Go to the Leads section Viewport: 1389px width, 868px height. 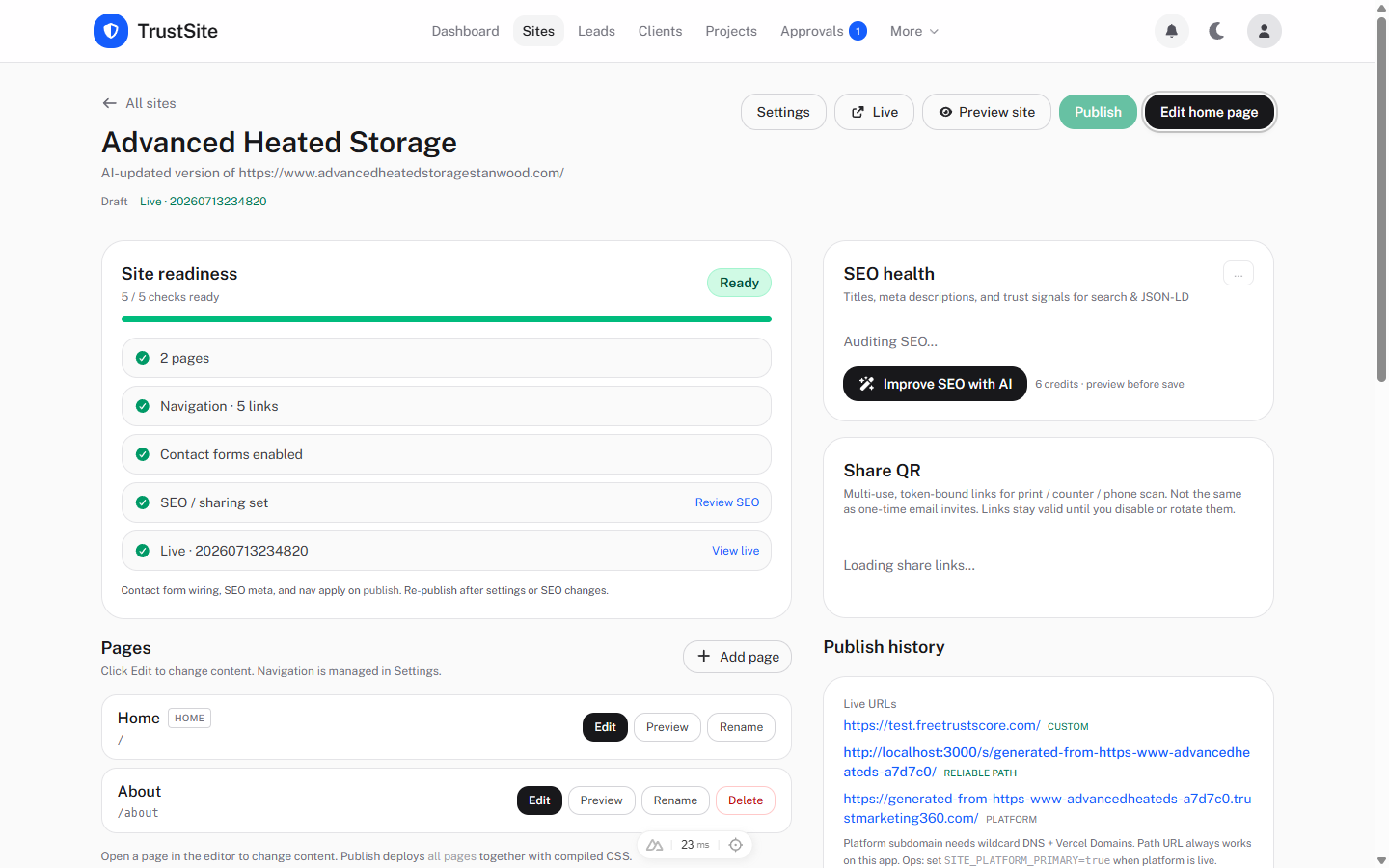pyautogui.click(x=596, y=31)
